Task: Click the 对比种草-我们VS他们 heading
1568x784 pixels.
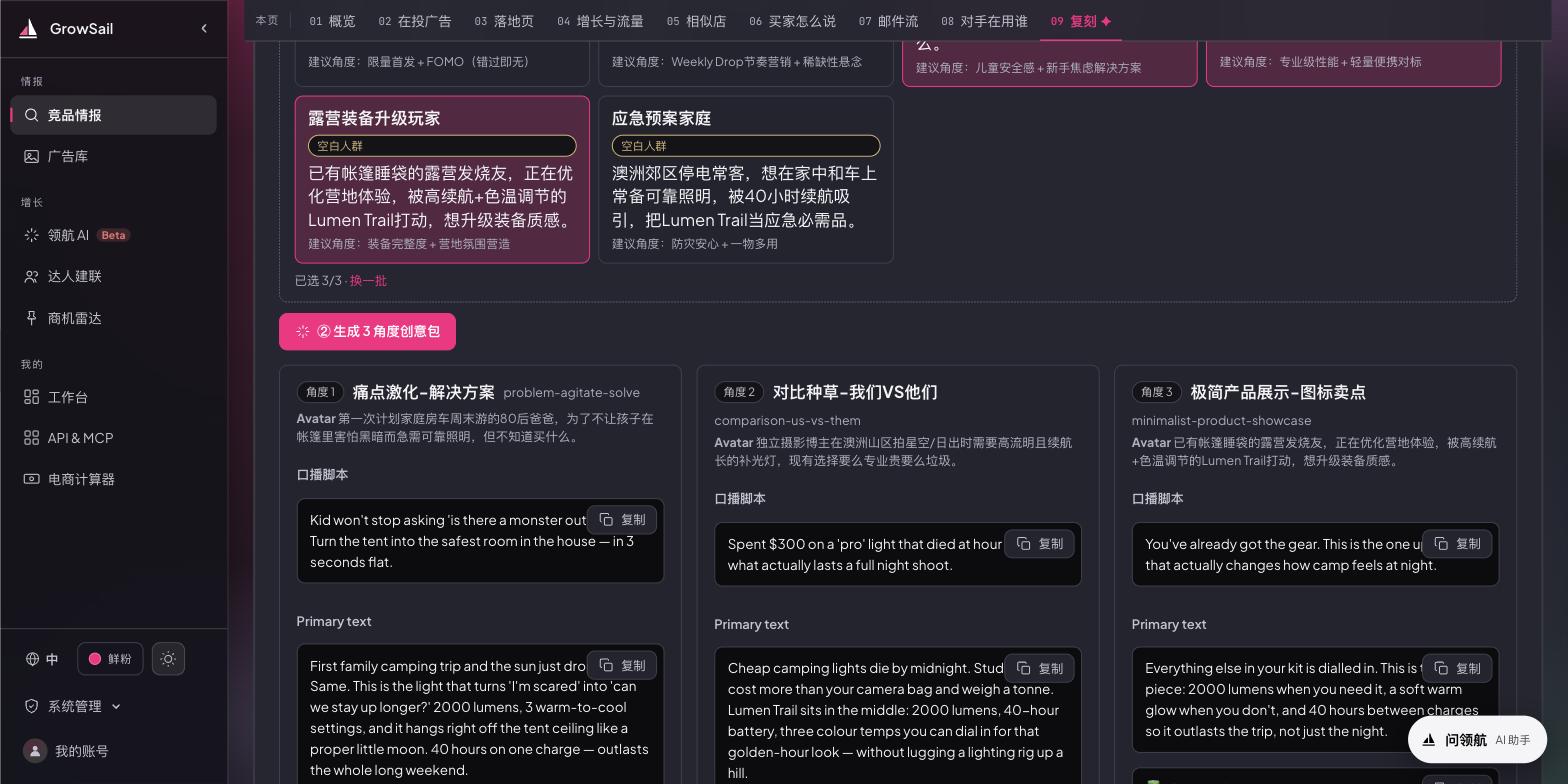Action: (x=855, y=392)
